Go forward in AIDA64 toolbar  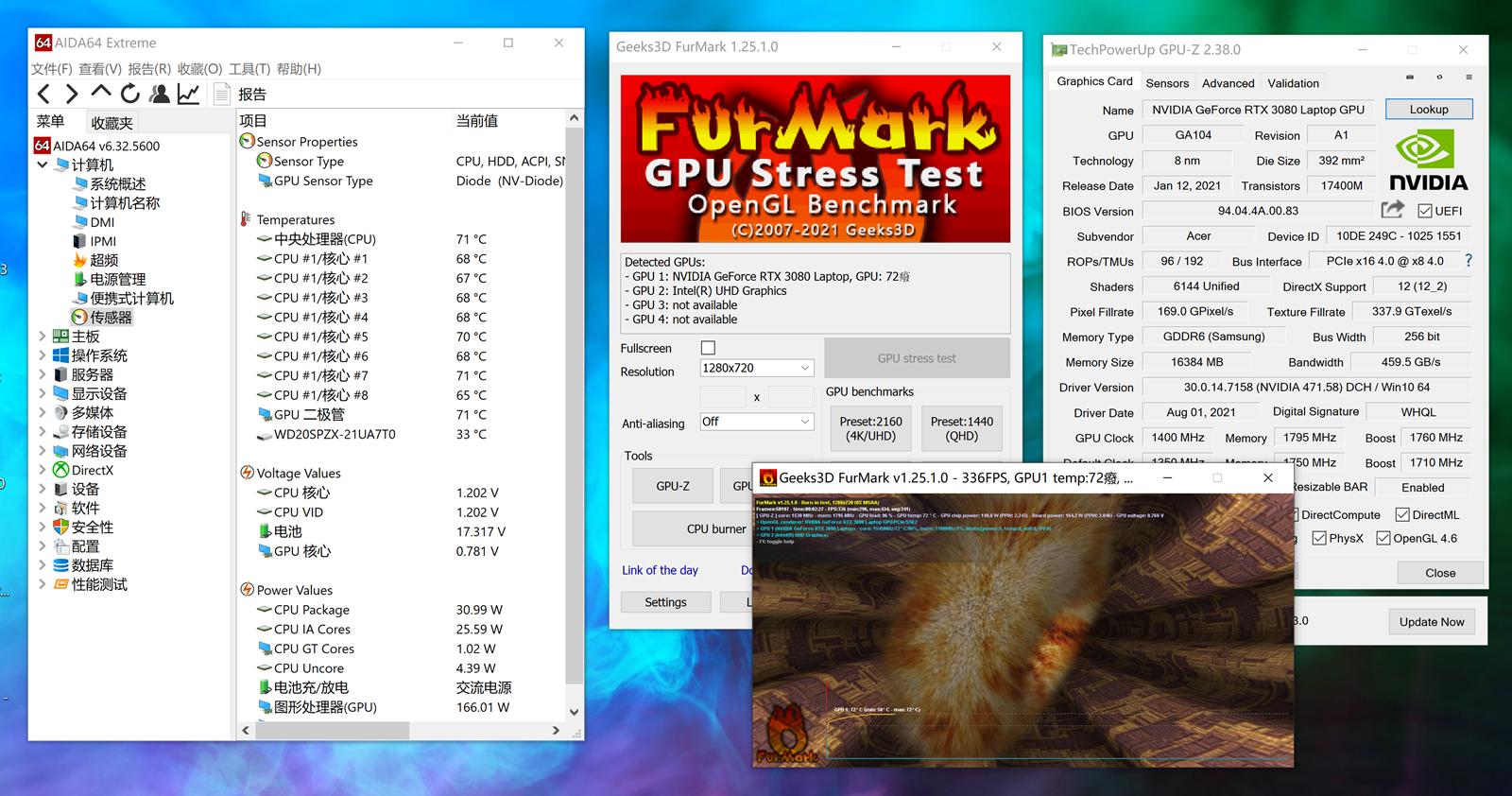click(72, 94)
